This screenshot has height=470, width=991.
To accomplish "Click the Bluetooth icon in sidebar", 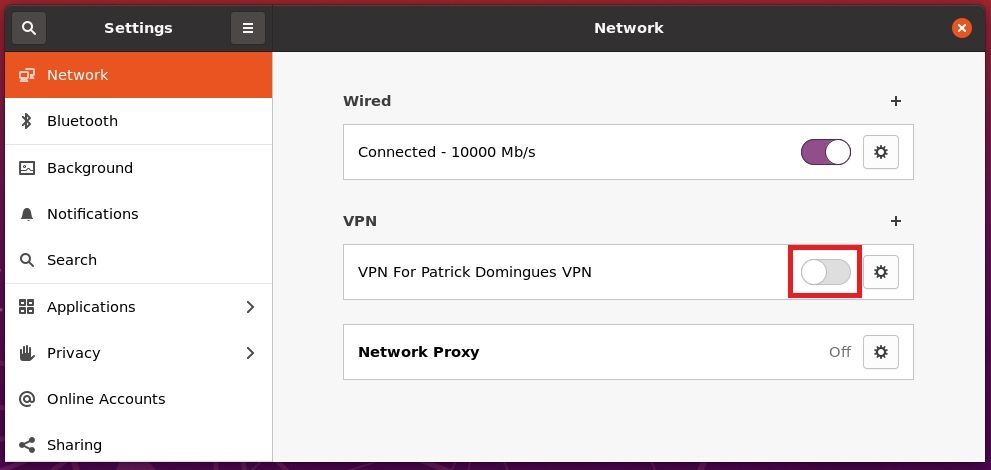I will pyautogui.click(x=27, y=121).
